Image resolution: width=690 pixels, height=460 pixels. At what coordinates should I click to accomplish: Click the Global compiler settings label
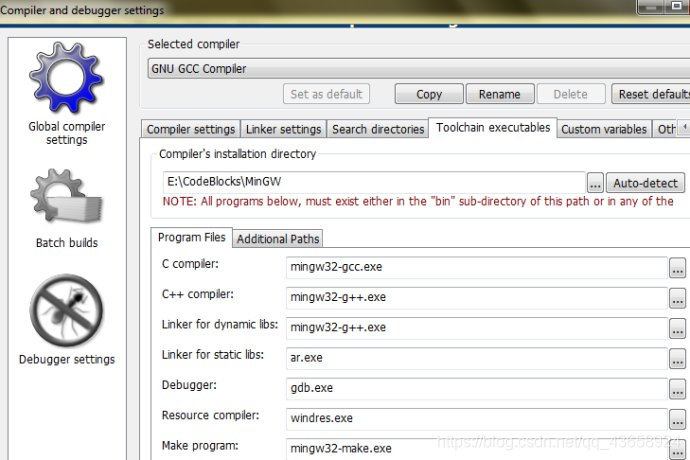(x=66, y=133)
